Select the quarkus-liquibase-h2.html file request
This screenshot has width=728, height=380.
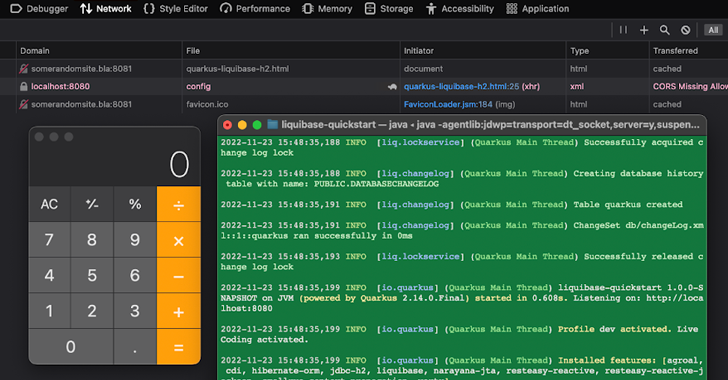click(x=237, y=69)
